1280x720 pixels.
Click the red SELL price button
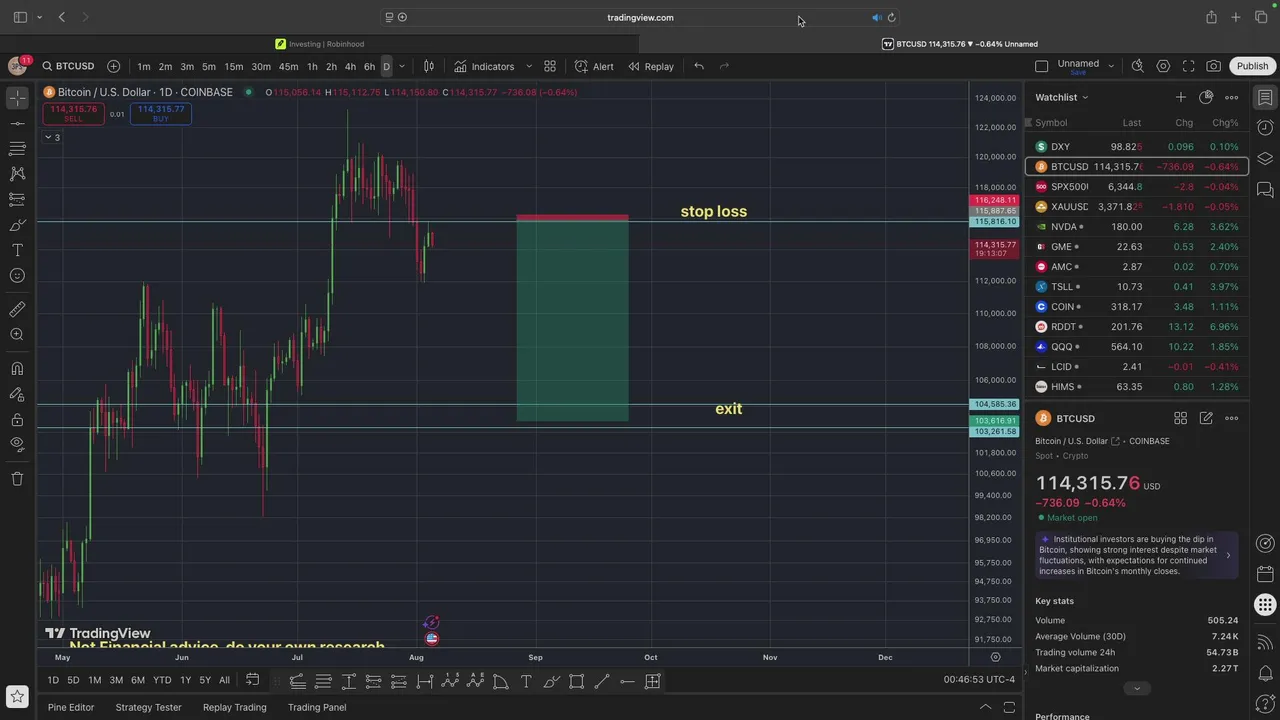(x=73, y=114)
